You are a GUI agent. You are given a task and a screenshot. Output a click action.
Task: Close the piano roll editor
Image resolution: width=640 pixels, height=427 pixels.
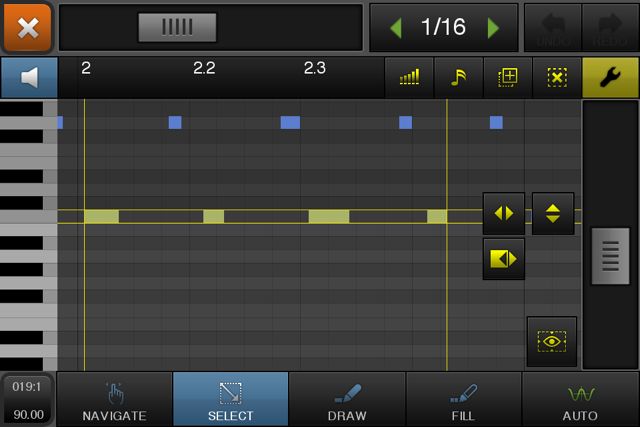pyautogui.click(x=27, y=27)
